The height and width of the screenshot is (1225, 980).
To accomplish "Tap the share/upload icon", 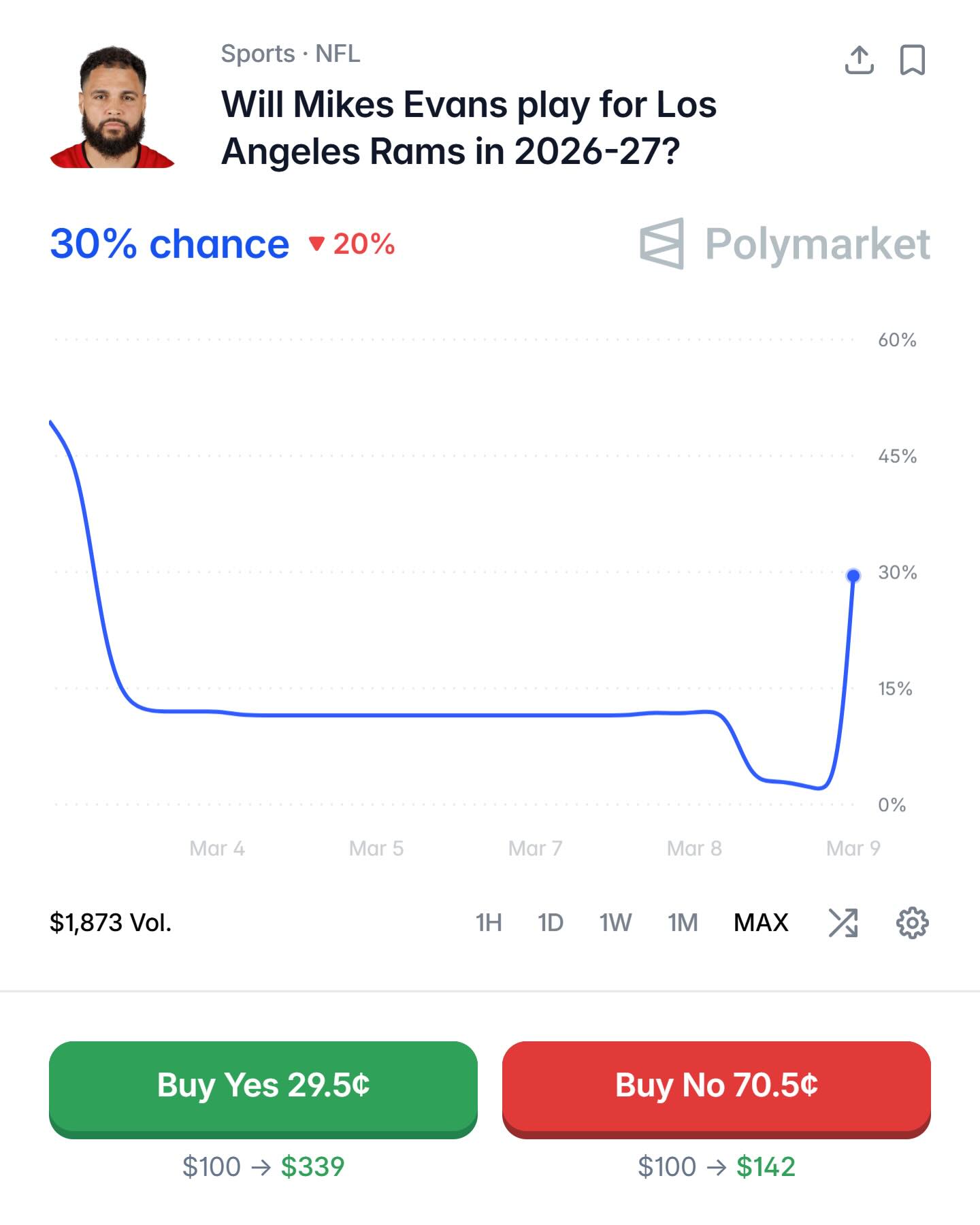I will click(x=859, y=60).
